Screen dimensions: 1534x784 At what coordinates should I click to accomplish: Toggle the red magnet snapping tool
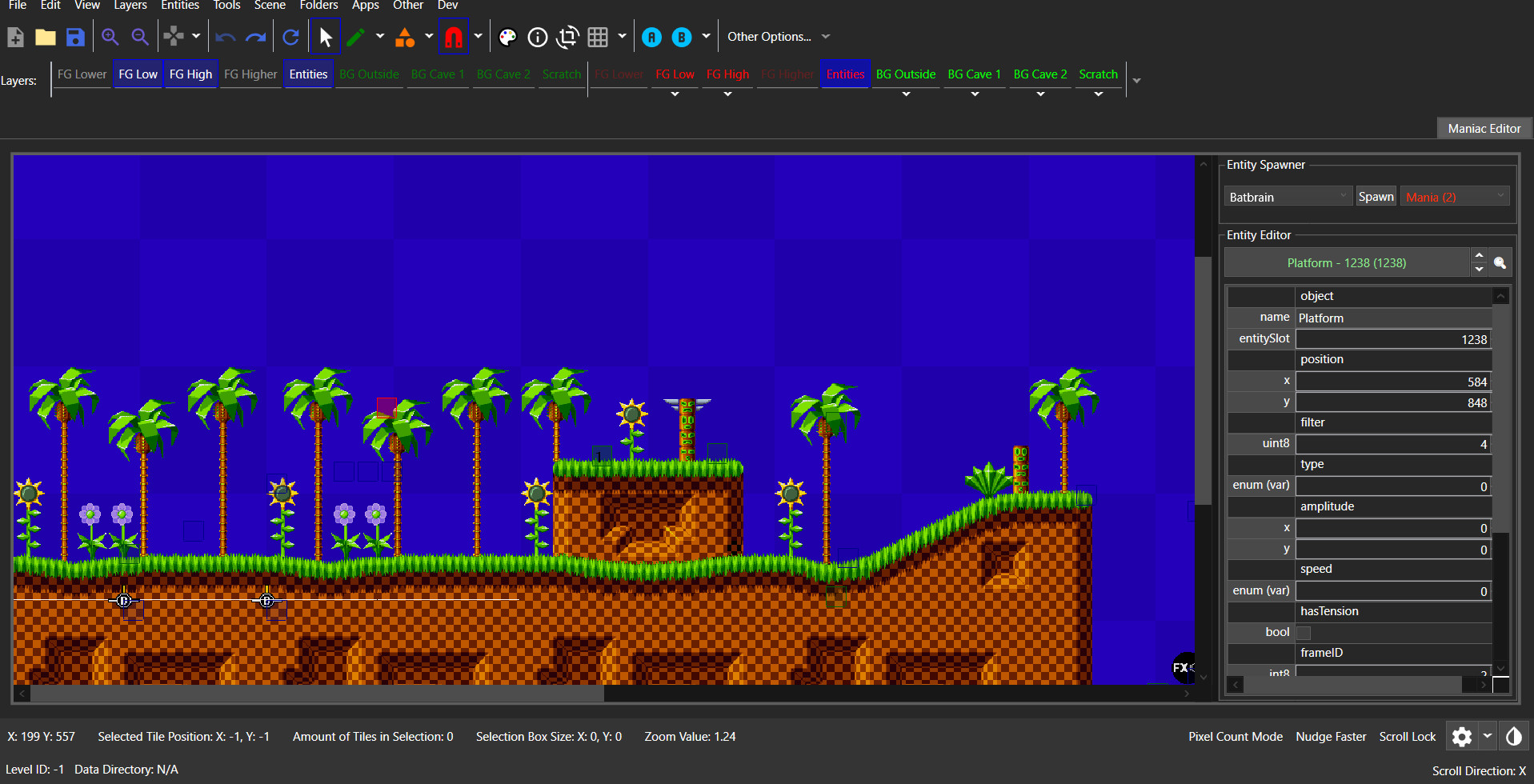(x=454, y=37)
